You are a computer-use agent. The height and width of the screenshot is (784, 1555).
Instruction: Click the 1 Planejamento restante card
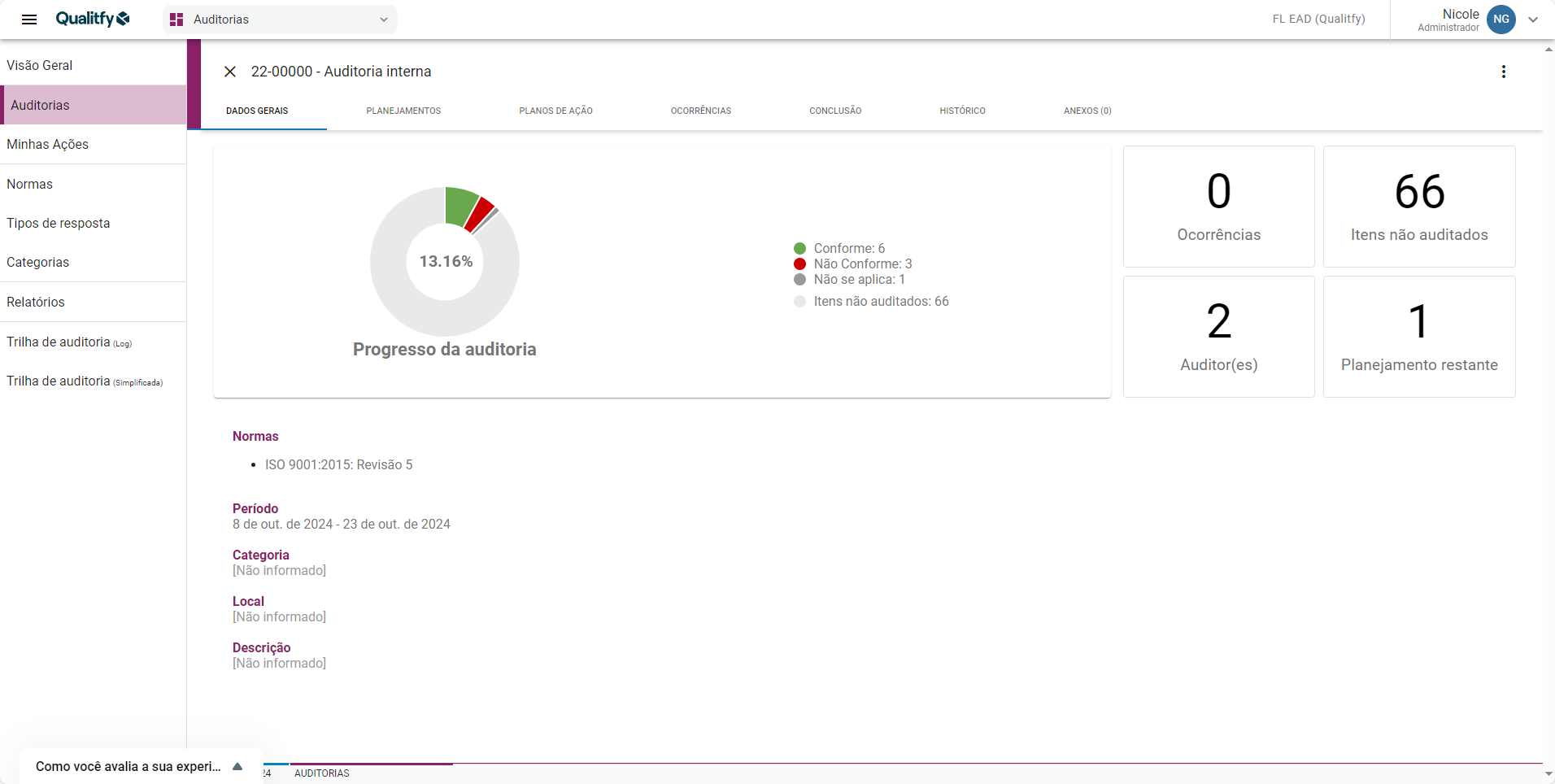(1419, 337)
